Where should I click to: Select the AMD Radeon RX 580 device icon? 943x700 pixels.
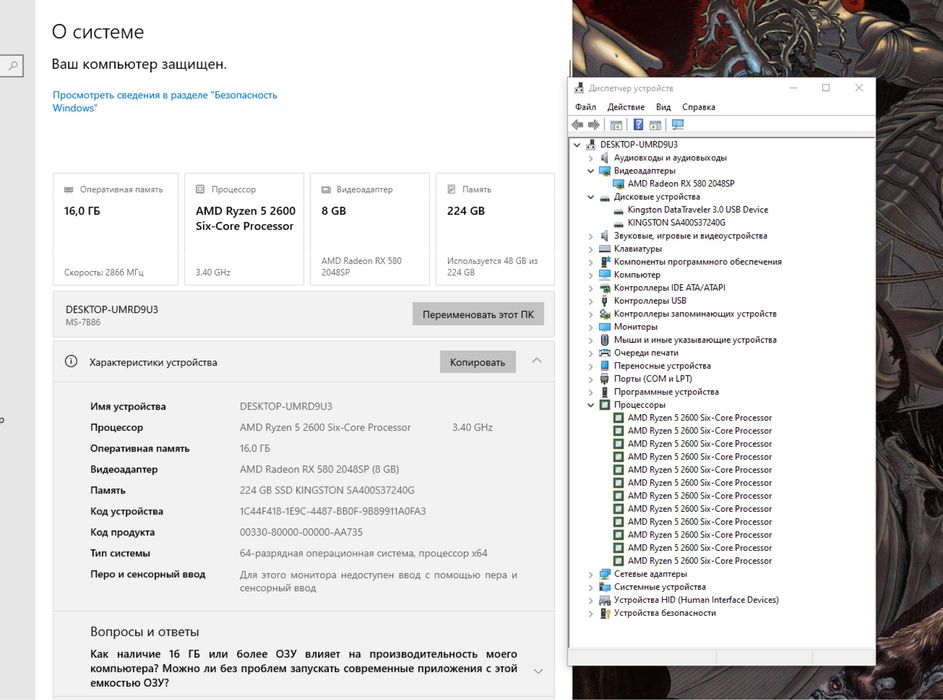point(618,183)
